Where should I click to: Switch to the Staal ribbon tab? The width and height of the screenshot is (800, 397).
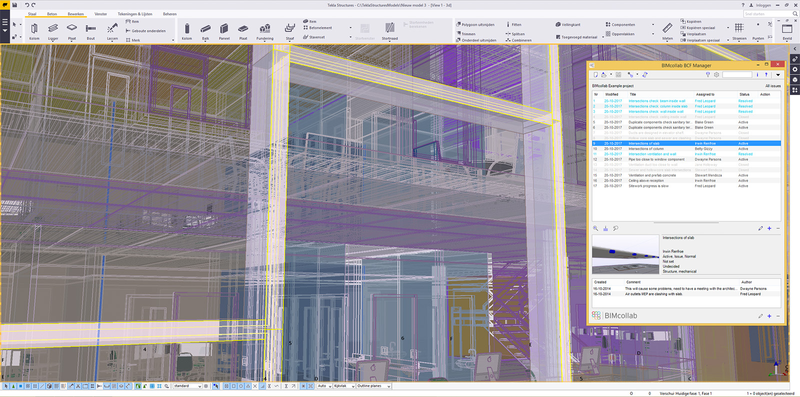(x=32, y=14)
